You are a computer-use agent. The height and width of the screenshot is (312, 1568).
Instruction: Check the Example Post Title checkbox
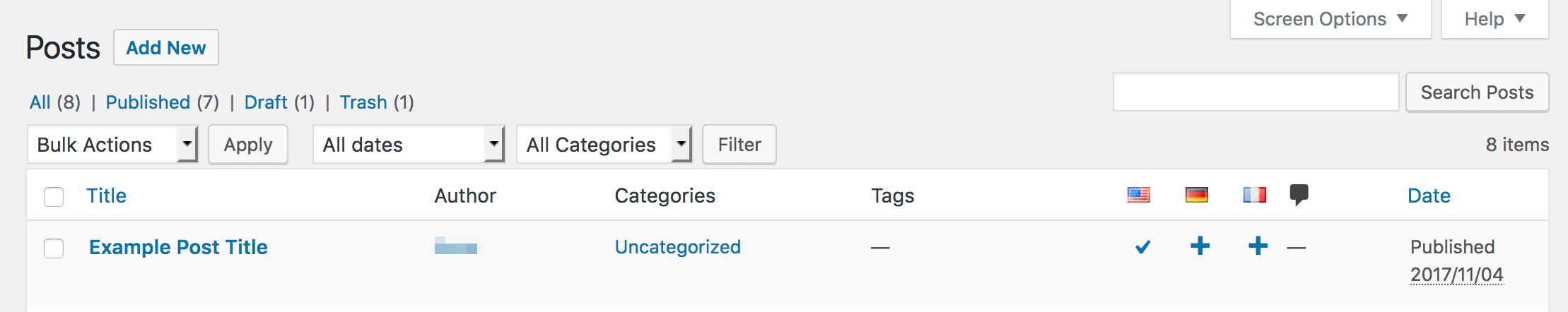pyautogui.click(x=54, y=248)
